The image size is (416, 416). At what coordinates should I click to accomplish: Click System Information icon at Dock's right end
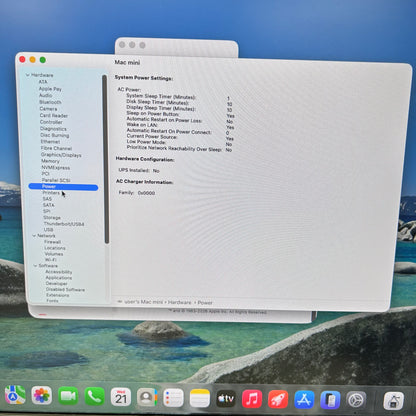tap(394, 401)
